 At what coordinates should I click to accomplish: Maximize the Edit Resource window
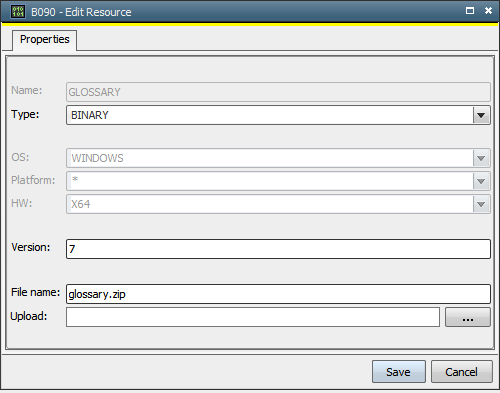pos(470,11)
